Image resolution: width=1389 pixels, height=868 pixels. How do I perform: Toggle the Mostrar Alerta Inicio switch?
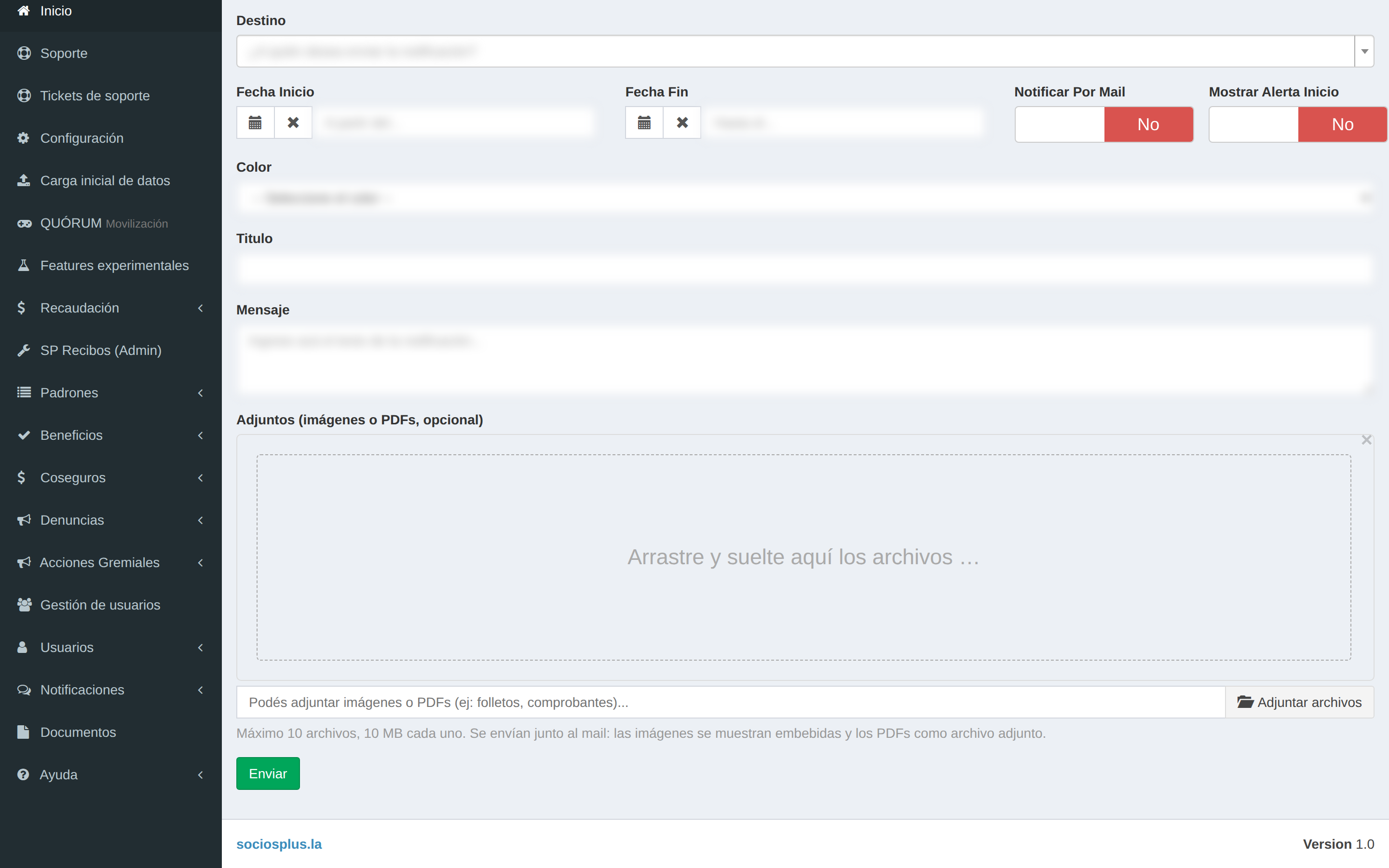(1298, 124)
